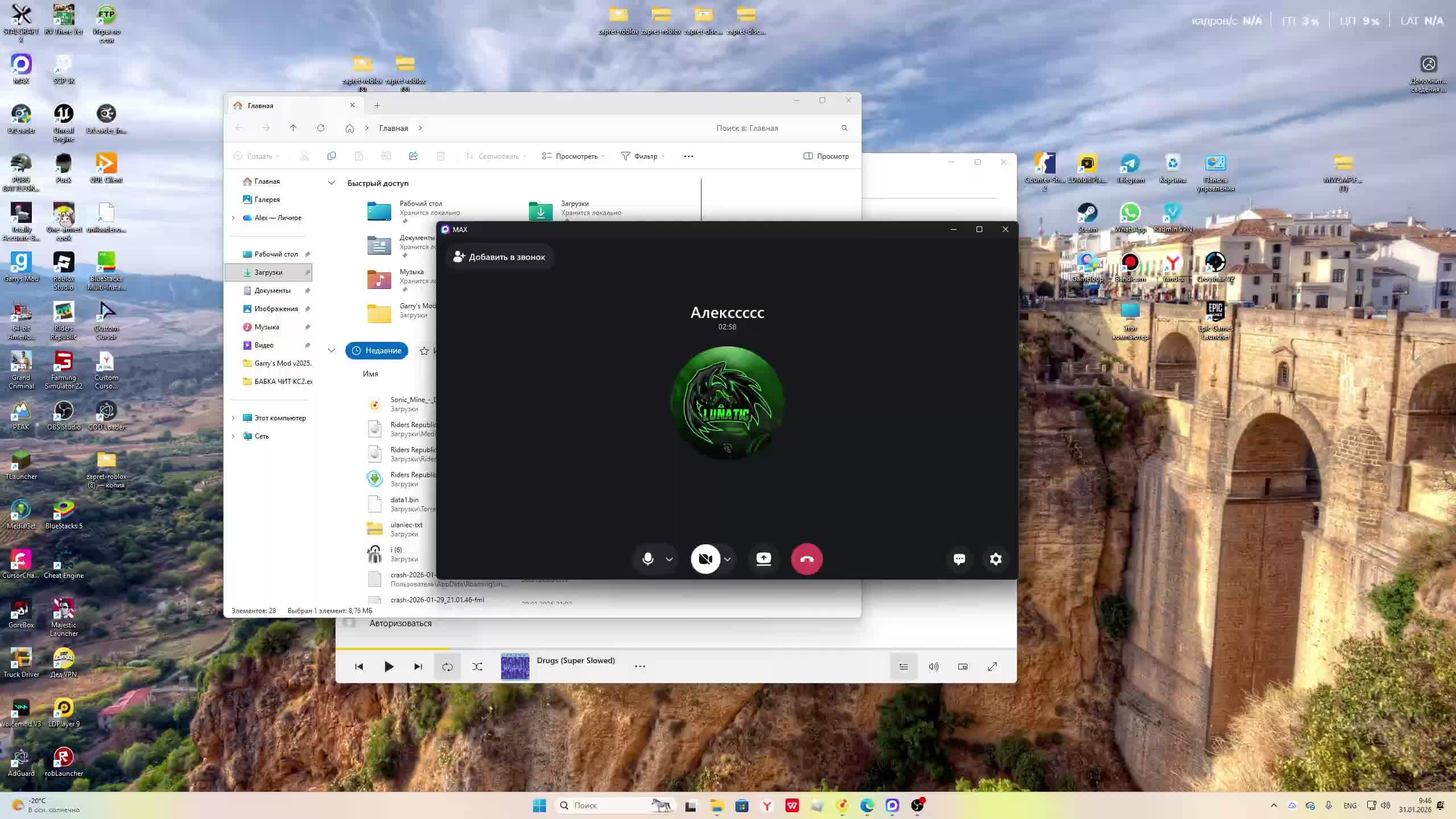1456x819 pixels.
Task: Share screen in the MAX call
Action: click(x=763, y=559)
